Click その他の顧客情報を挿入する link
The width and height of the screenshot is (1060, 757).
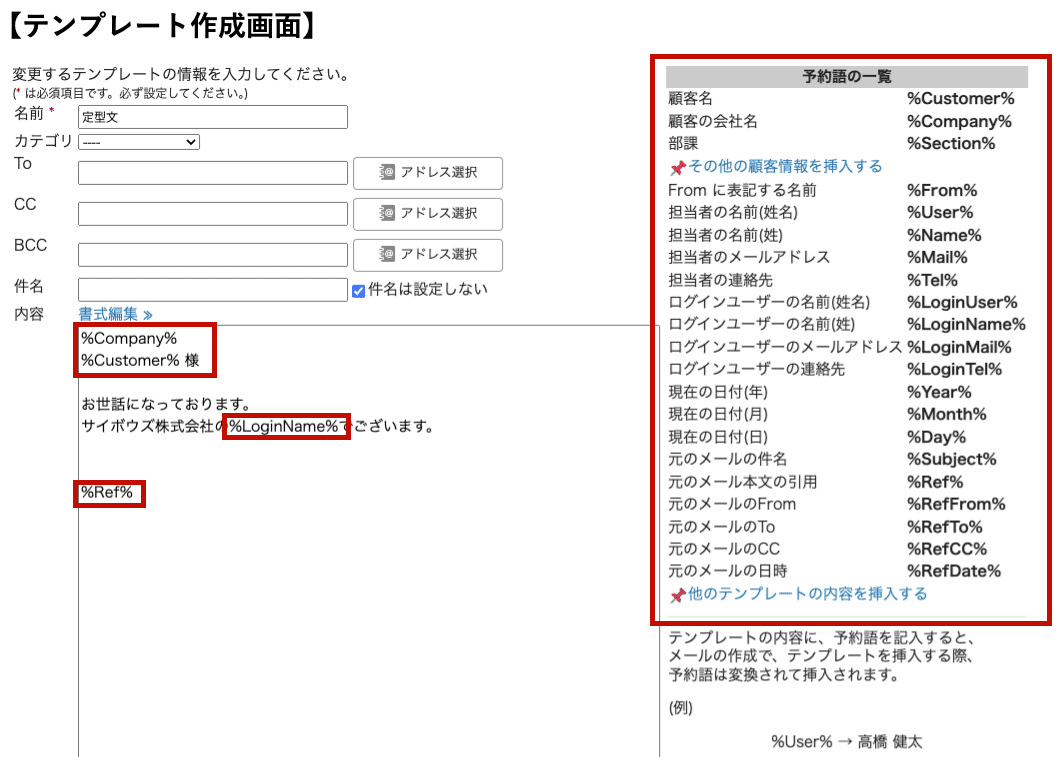[x=785, y=166]
